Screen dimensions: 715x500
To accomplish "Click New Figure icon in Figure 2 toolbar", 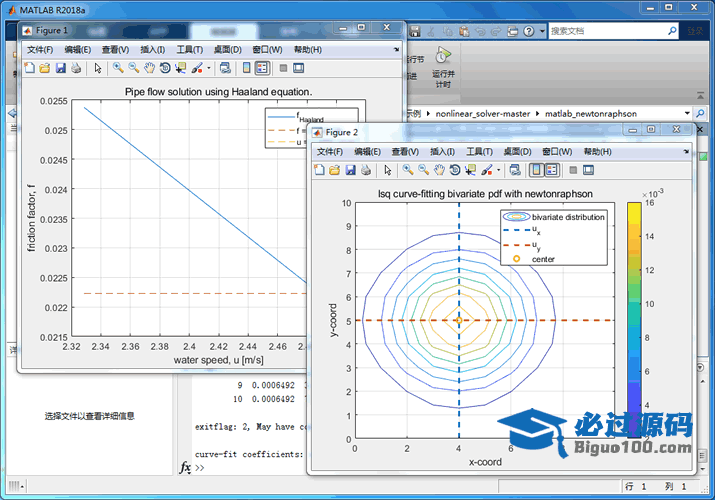I will click(x=320, y=170).
